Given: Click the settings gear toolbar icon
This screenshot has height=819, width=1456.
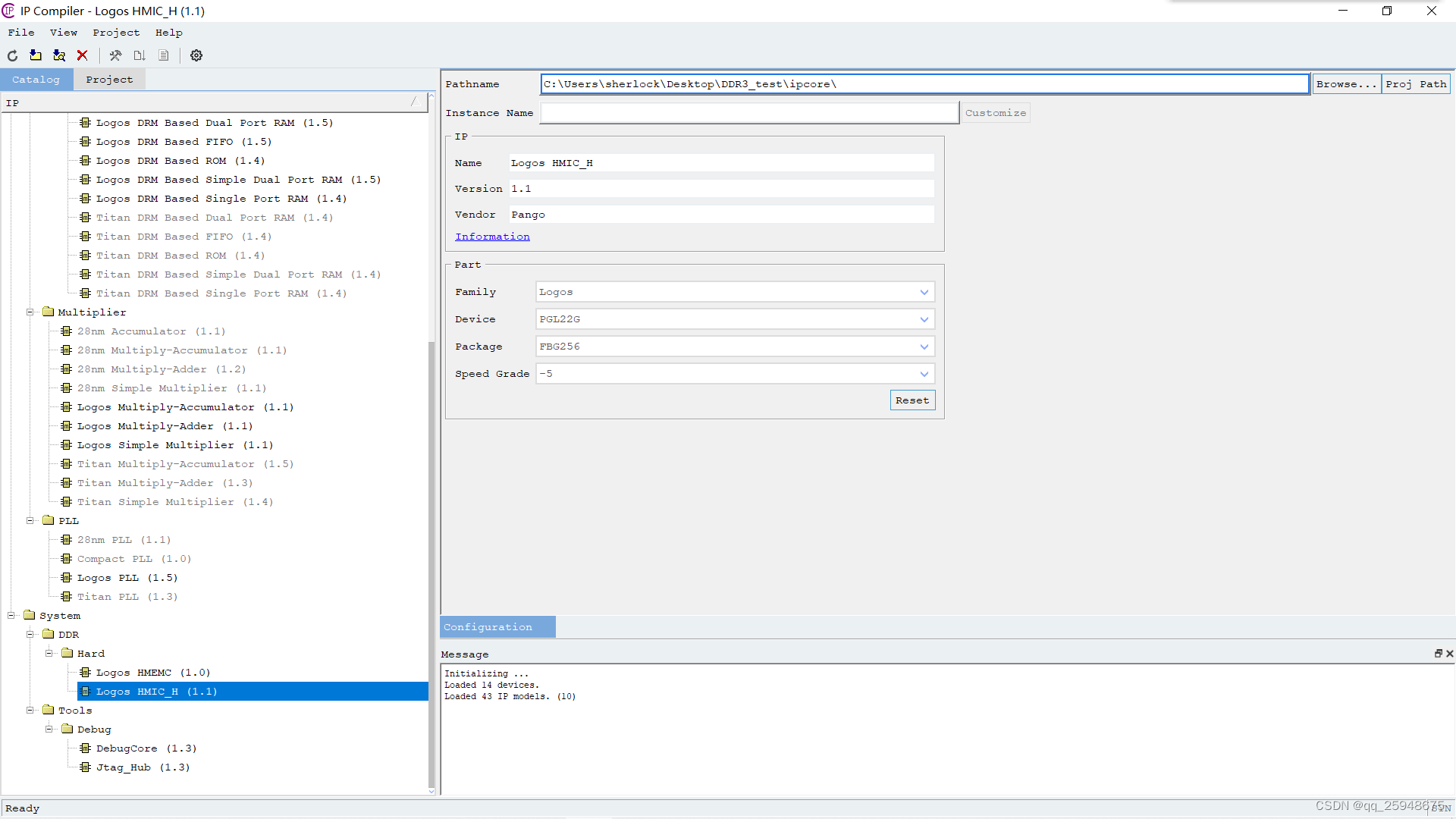Looking at the screenshot, I should (x=196, y=55).
